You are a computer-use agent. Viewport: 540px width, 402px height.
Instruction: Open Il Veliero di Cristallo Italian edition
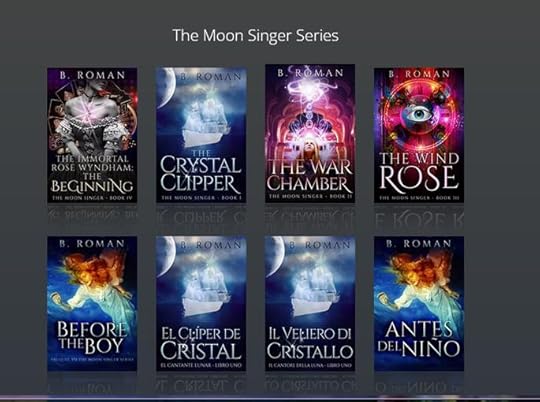point(310,303)
